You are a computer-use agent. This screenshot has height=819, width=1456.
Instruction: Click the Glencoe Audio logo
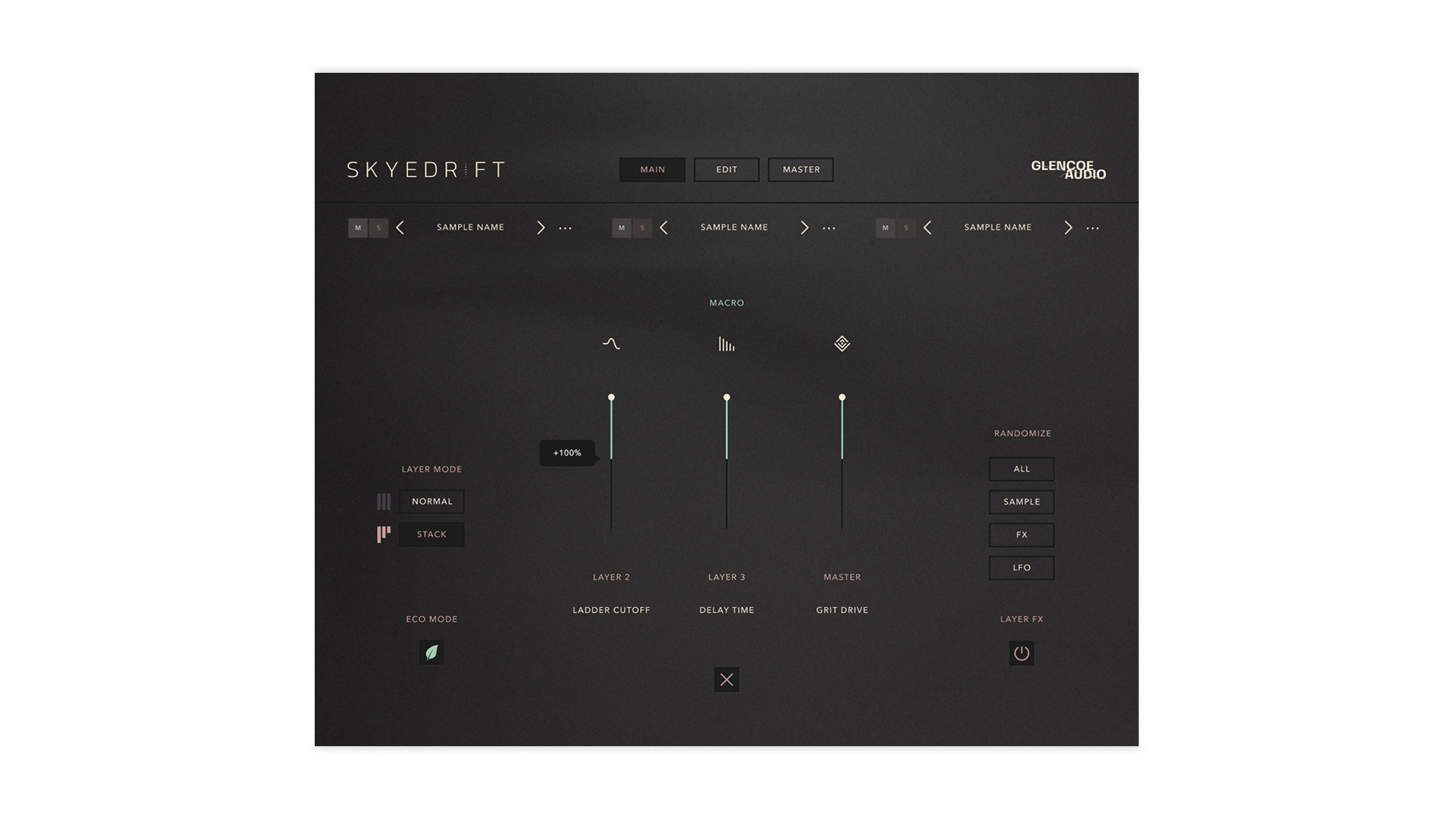tap(1068, 170)
